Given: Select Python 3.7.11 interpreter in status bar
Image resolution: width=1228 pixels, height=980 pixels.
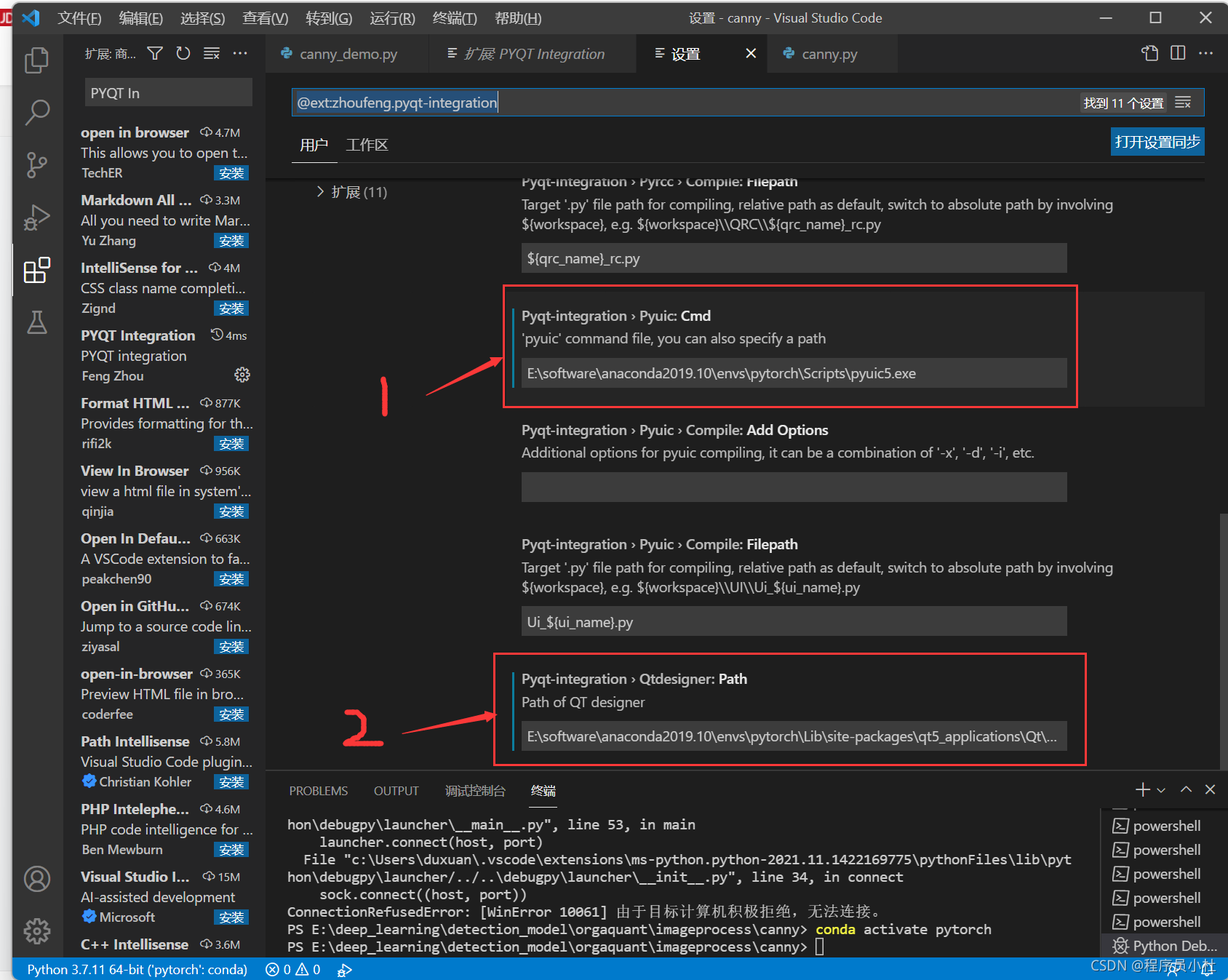Looking at the screenshot, I should tap(137, 969).
